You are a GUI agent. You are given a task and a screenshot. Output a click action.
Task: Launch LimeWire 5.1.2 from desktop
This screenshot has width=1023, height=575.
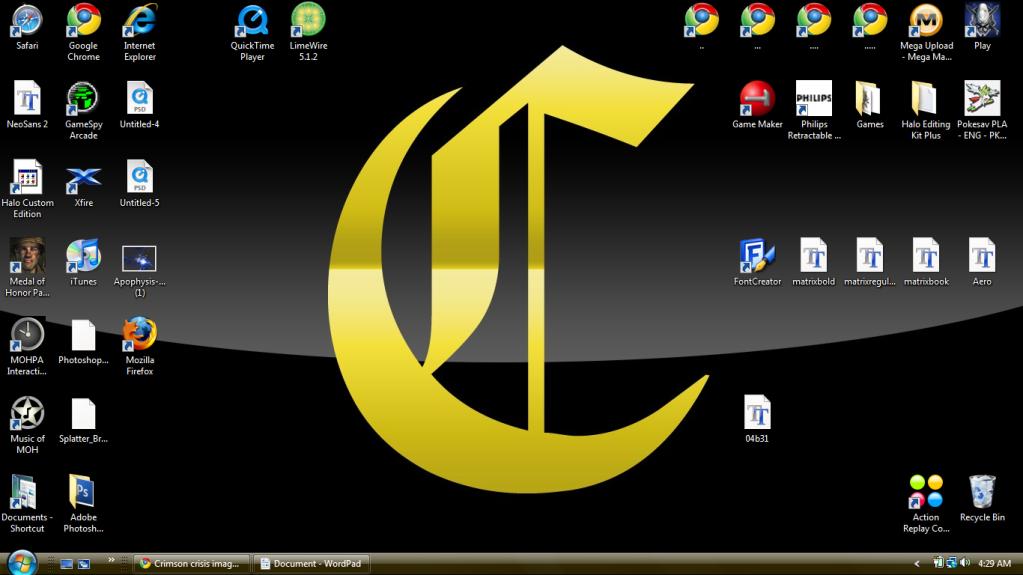coord(308,20)
